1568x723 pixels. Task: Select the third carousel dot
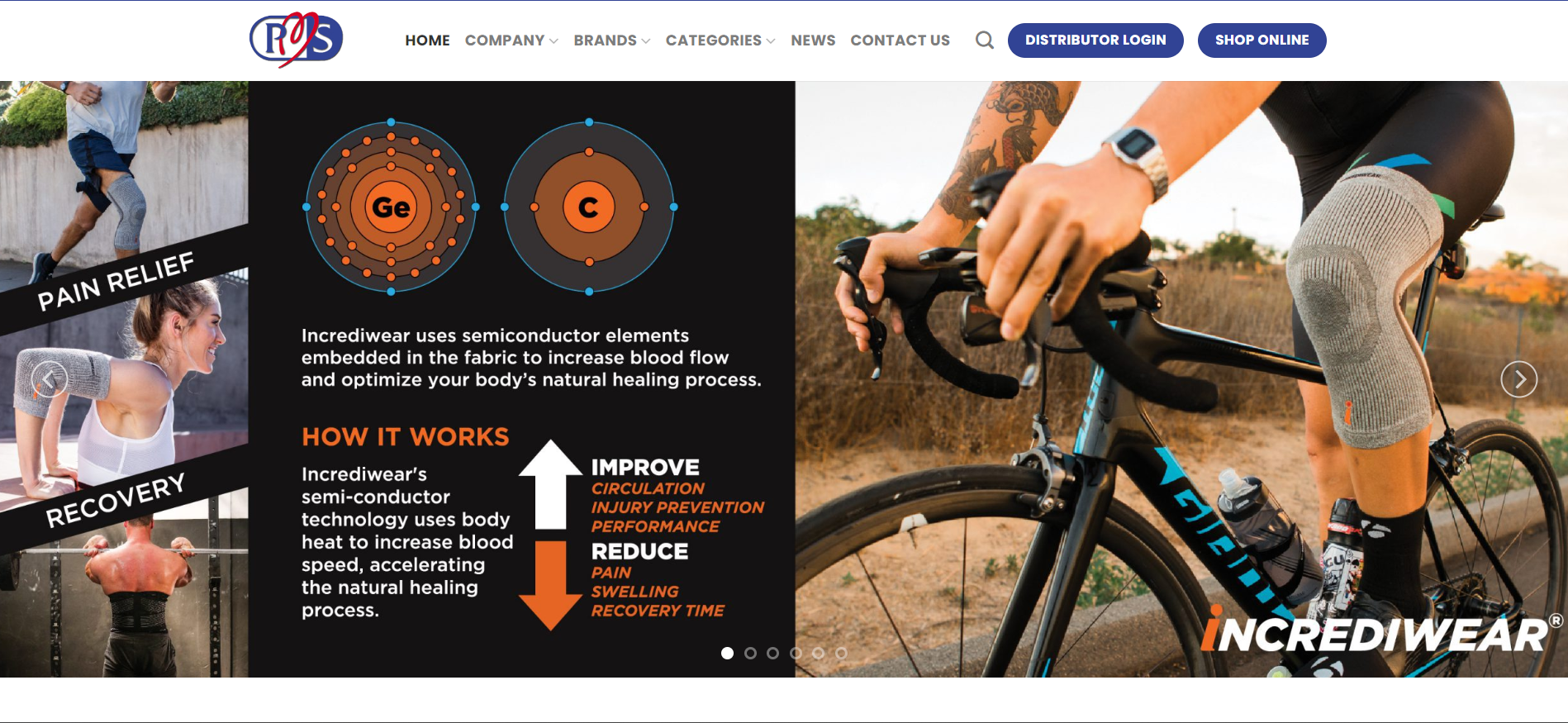point(772,653)
